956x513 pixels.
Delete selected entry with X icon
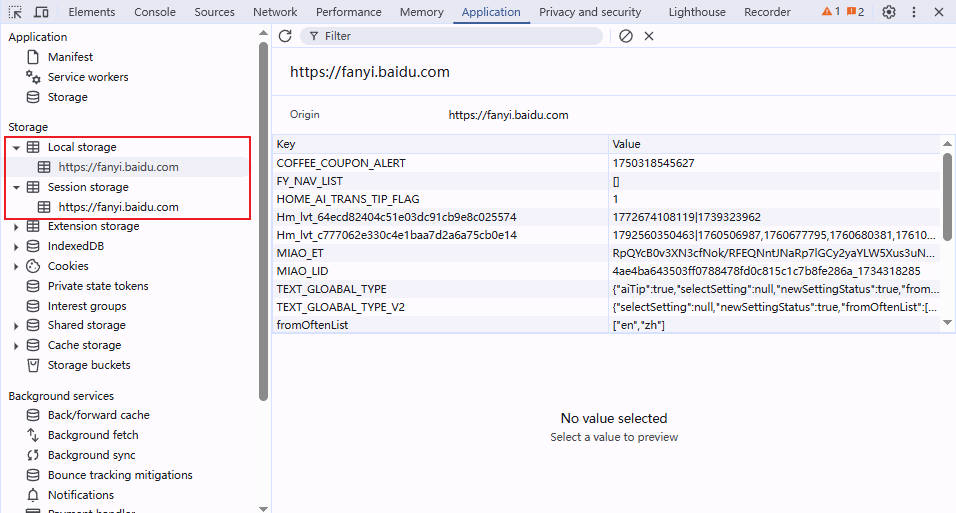[649, 36]
